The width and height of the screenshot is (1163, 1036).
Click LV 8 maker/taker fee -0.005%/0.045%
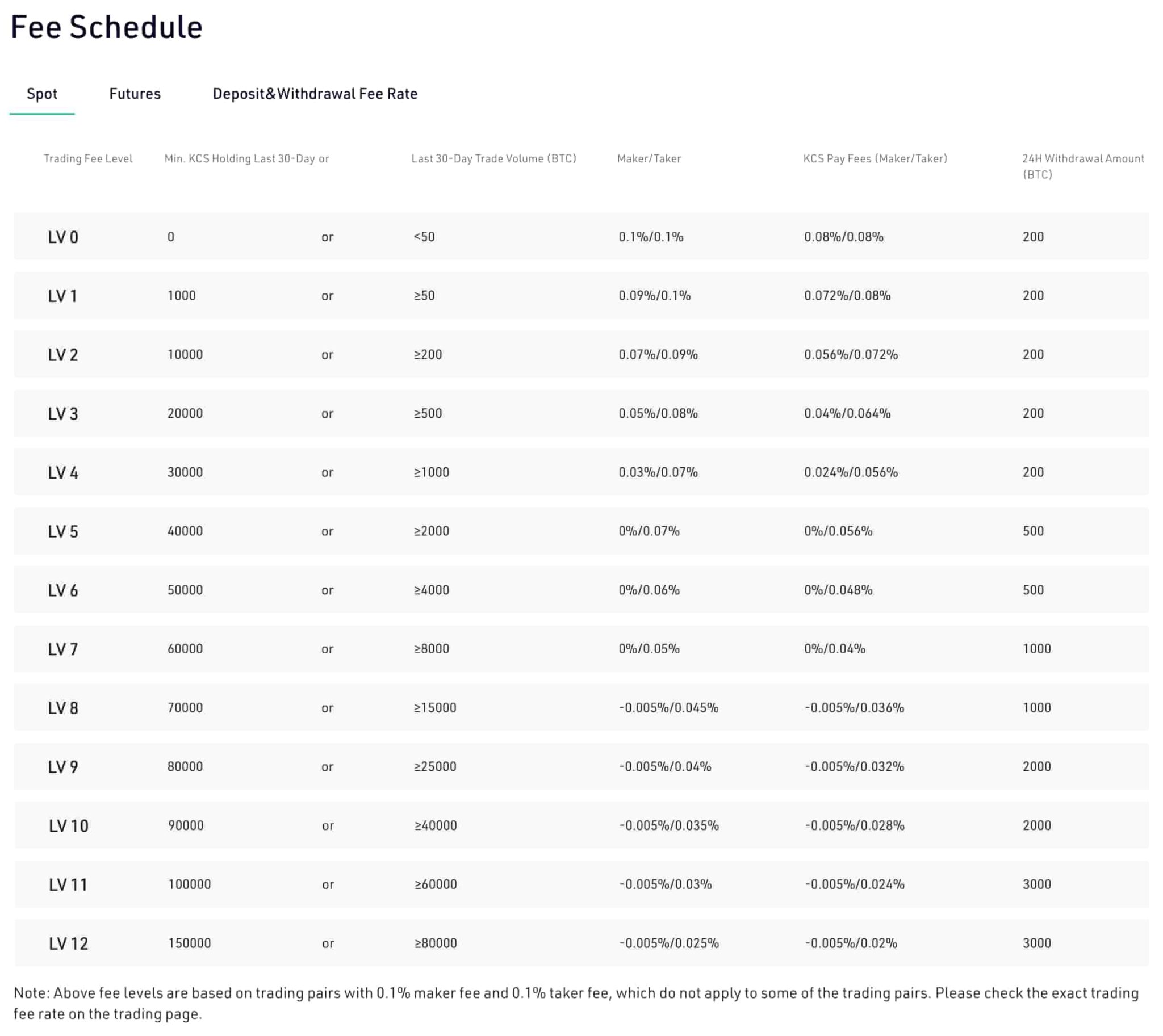click(668, 707)
